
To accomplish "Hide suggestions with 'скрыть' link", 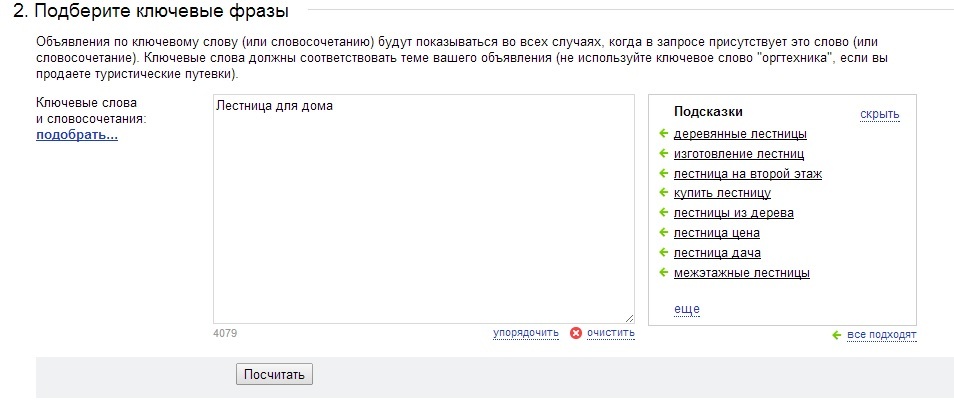I will [x=879, y=114].
